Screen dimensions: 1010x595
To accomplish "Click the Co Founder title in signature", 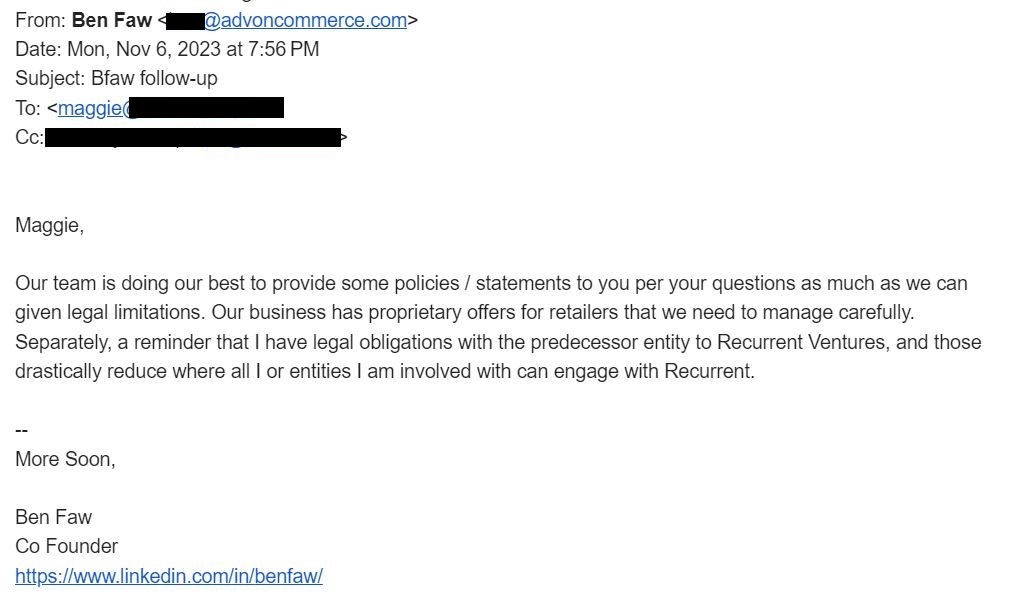I will (66, 546).
